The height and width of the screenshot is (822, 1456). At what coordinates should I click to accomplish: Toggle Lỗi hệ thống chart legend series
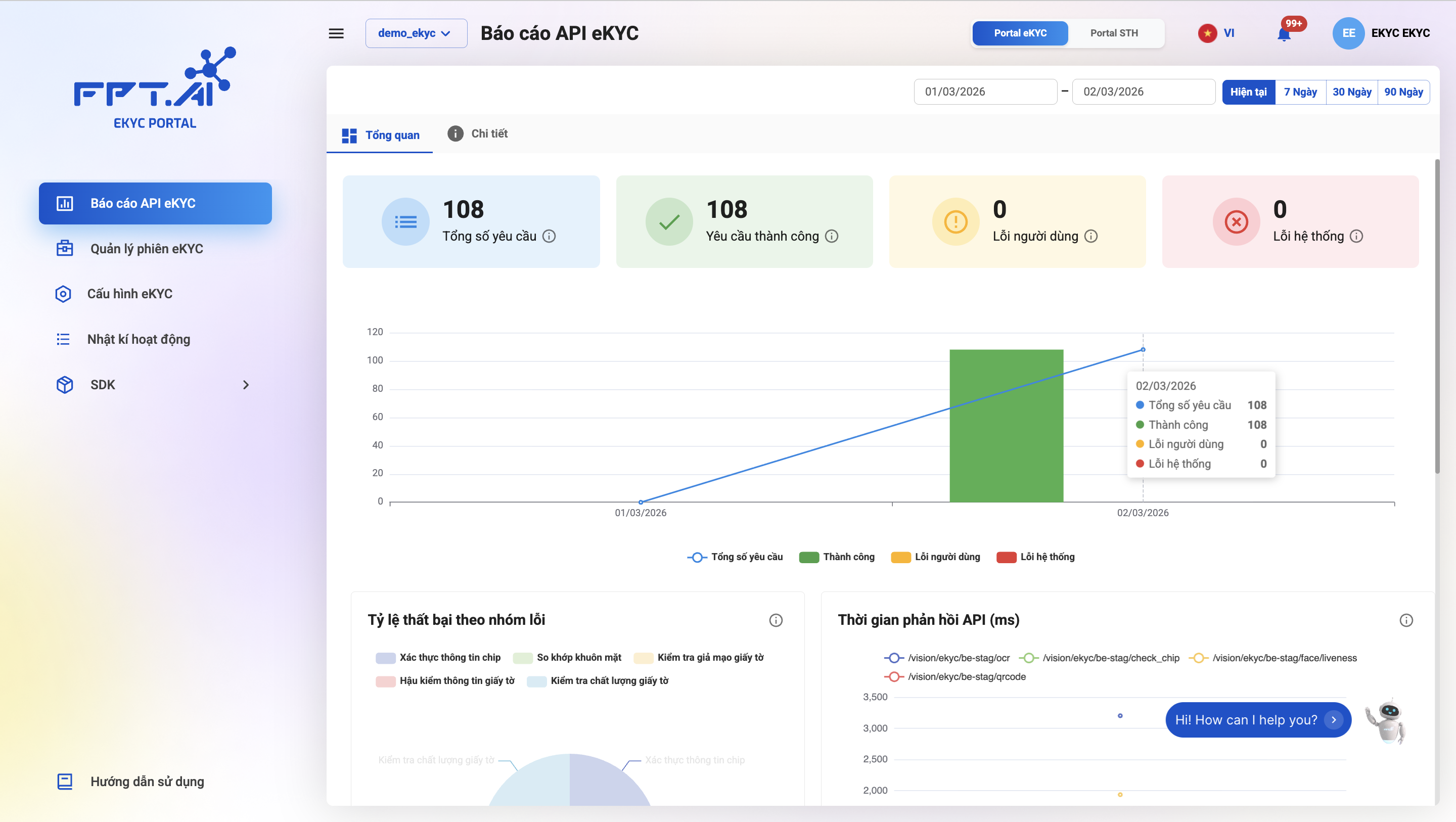pos(1035,558)
